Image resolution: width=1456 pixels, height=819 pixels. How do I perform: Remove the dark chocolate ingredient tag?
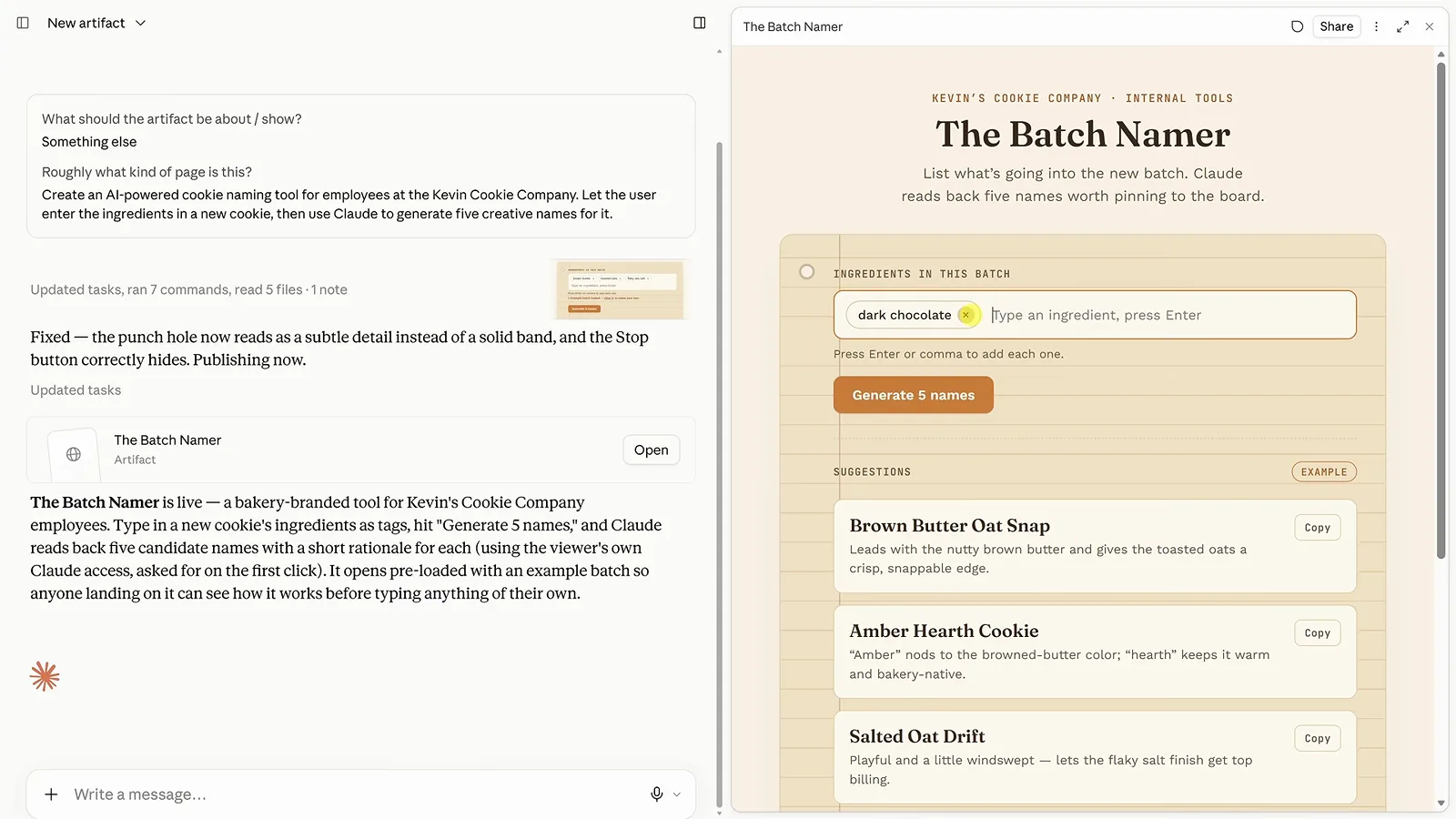click(x=966, y=315)
